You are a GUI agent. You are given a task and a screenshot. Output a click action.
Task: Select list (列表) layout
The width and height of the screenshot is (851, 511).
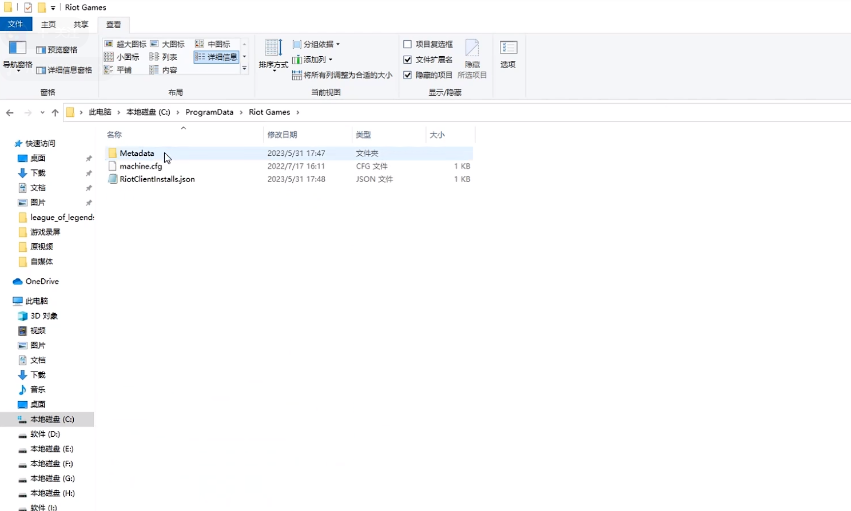coord(163,57)
